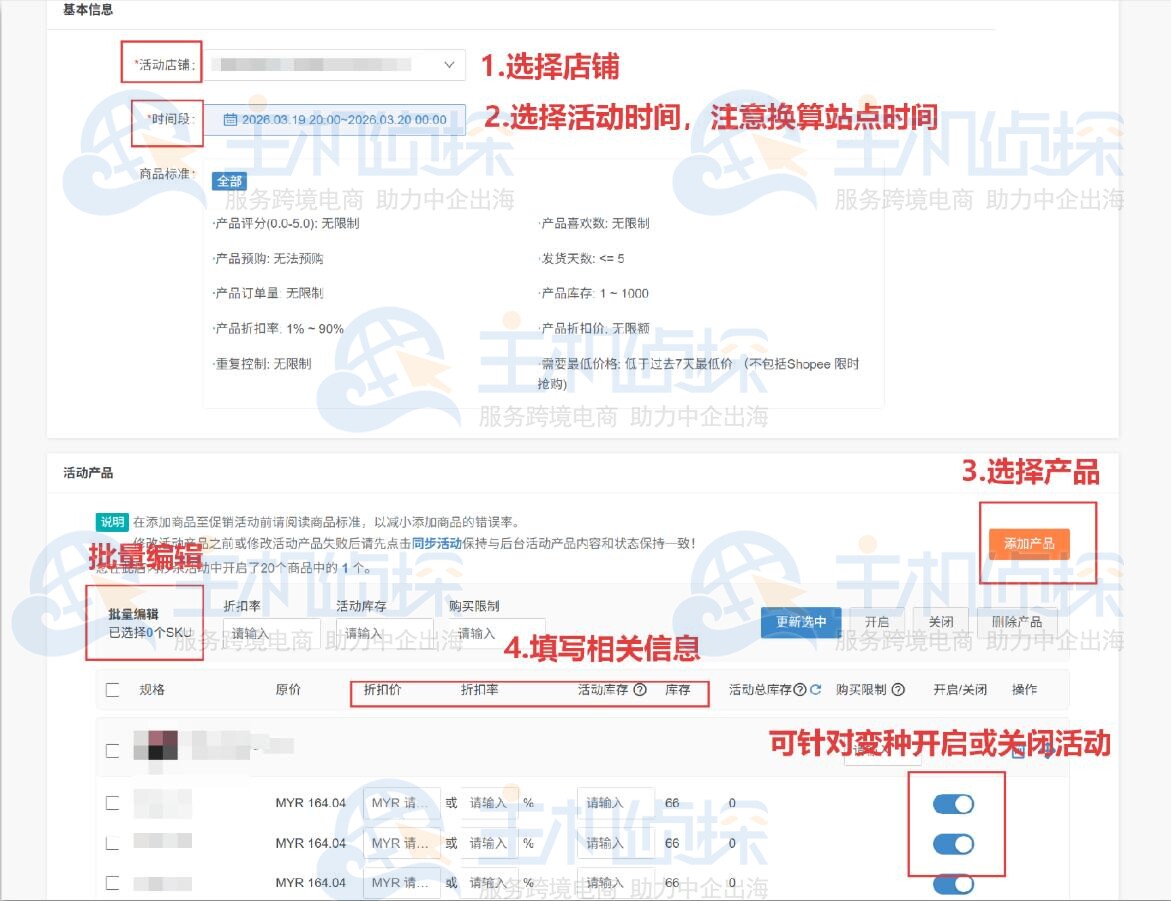The height and width of the screenshot is (901, 1171).
Task: Check the select-all checkbox in the table header
Action: tap(113, 689)
